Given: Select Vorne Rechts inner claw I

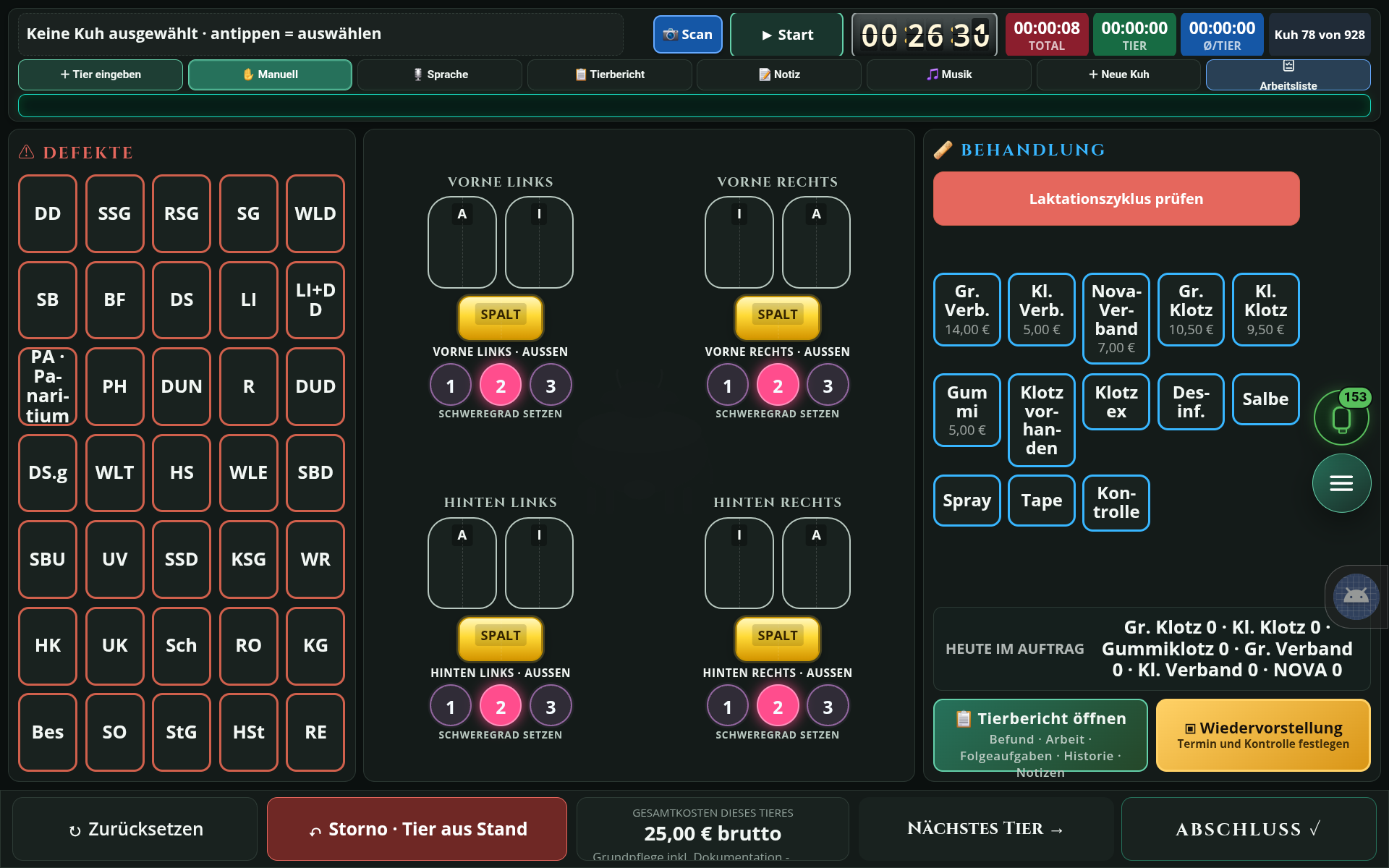Looking at the screenshot, I should 739,242.
